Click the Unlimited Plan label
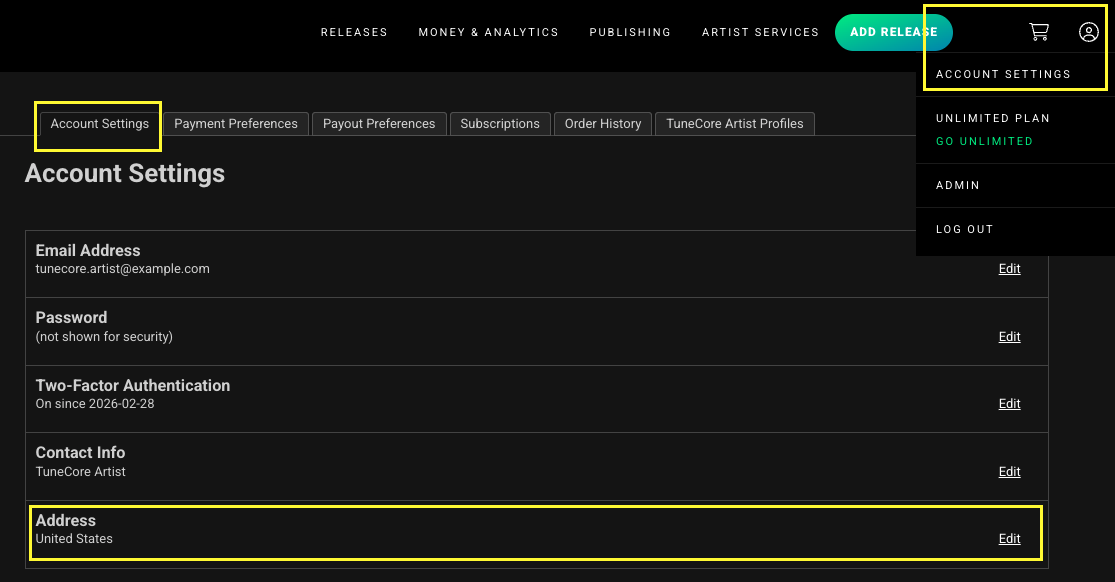1115x582 pixels. [x=993, y=118]
